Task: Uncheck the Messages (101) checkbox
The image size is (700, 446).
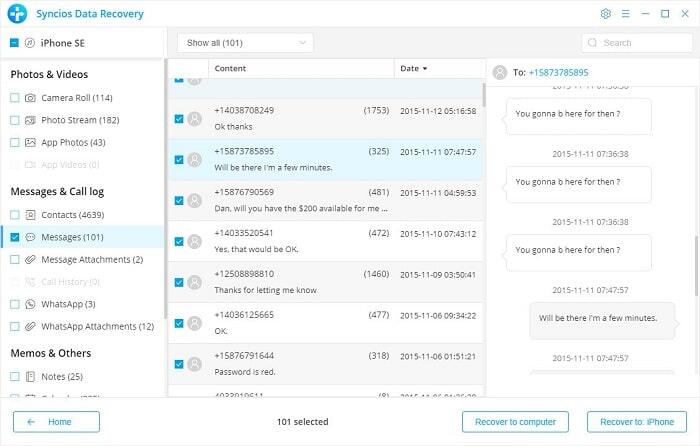Action: [x=15, y=238]
